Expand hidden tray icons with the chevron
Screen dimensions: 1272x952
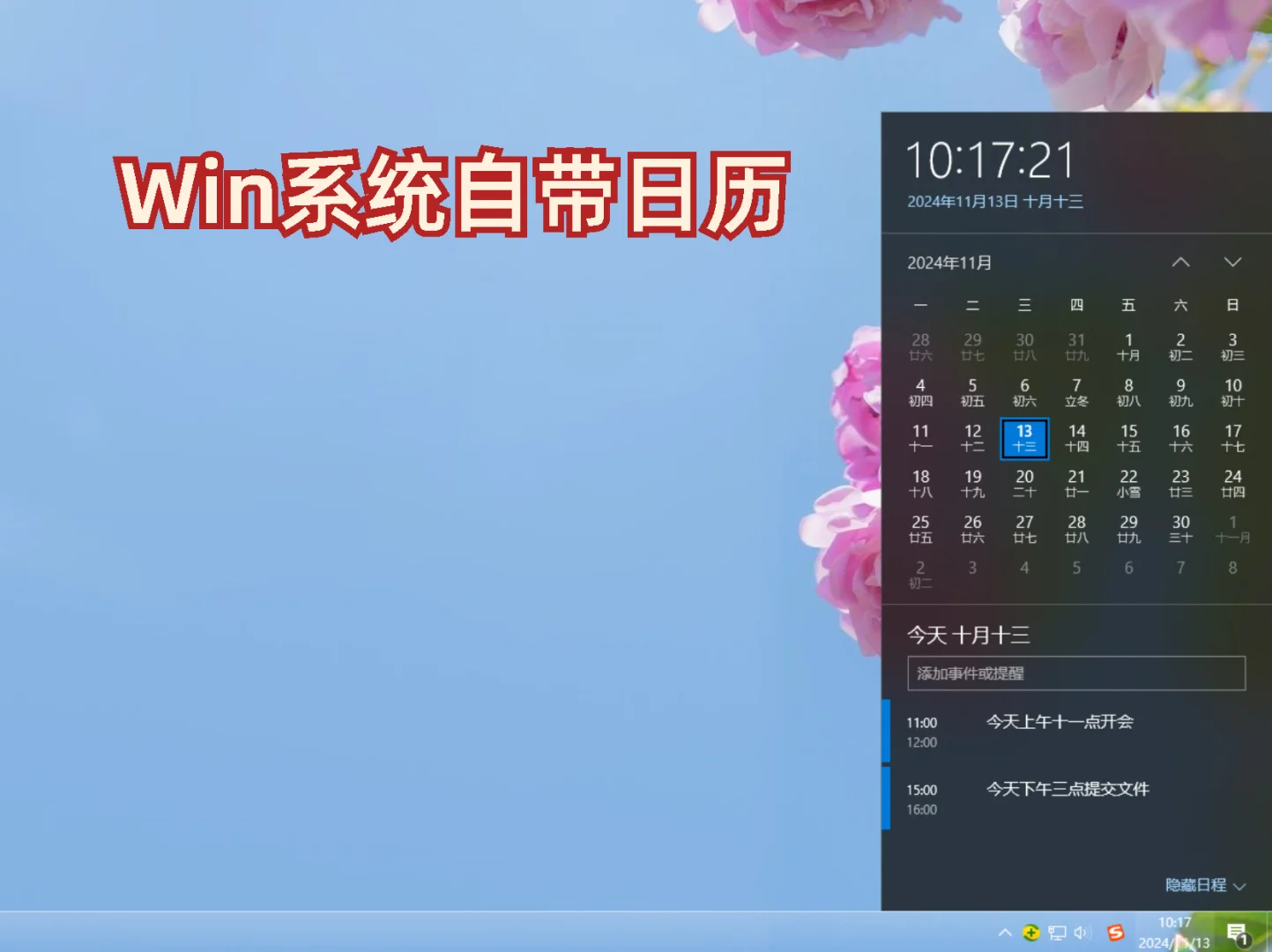(x=1006, y=932)
